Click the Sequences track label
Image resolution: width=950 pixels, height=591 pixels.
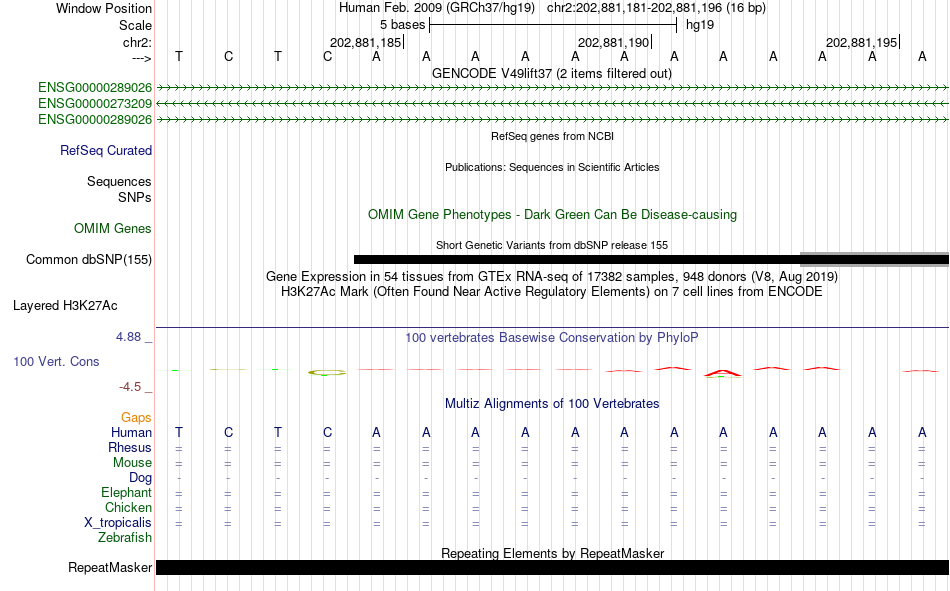[119, 181]
